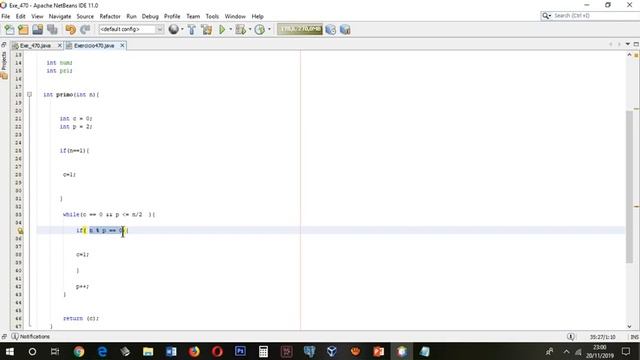Open the Run menu
The image size is (640, 360).
point(131,16)
